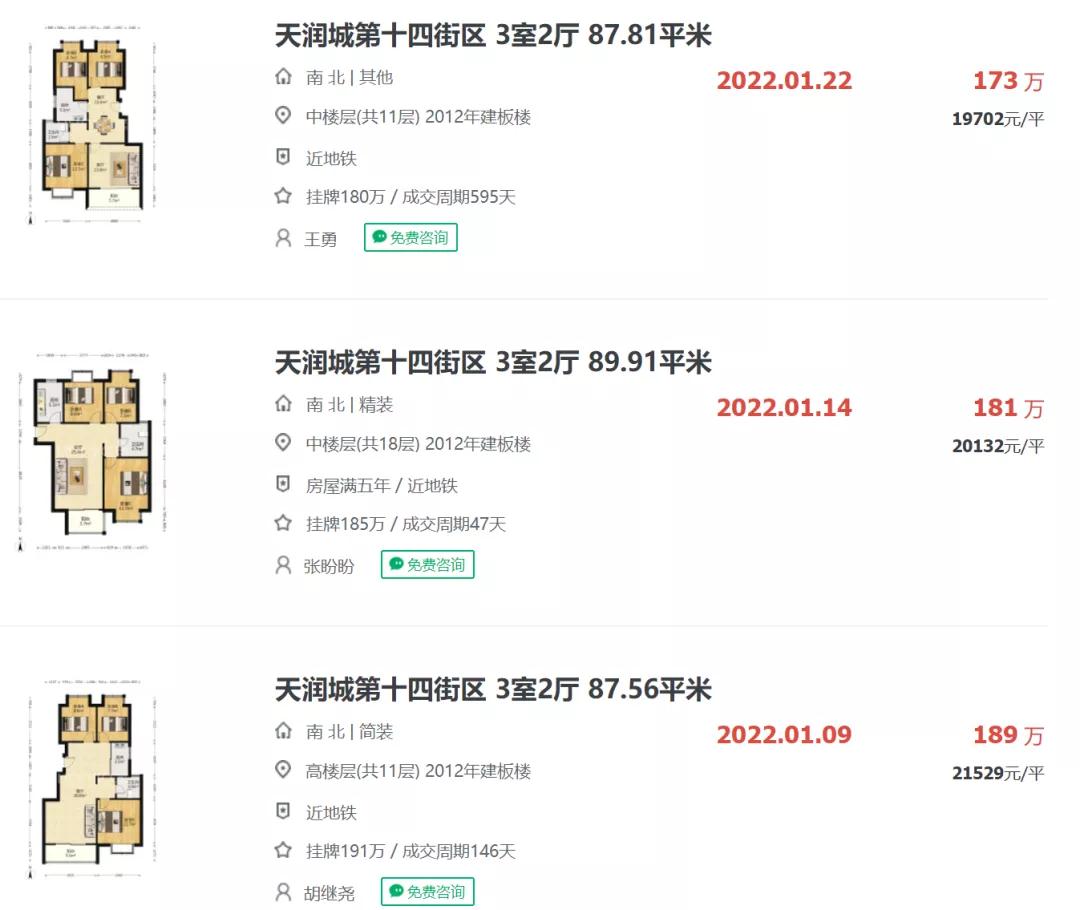Click the person icon next to 王勇
1080x910 pixels.
tap(283, 238)
